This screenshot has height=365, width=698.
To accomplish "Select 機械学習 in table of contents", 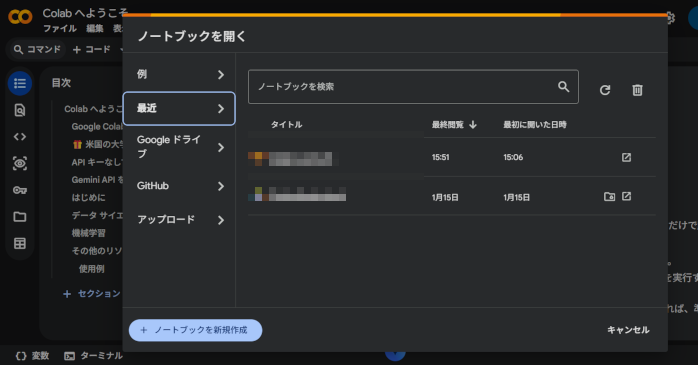I will [x=89, y=233].
